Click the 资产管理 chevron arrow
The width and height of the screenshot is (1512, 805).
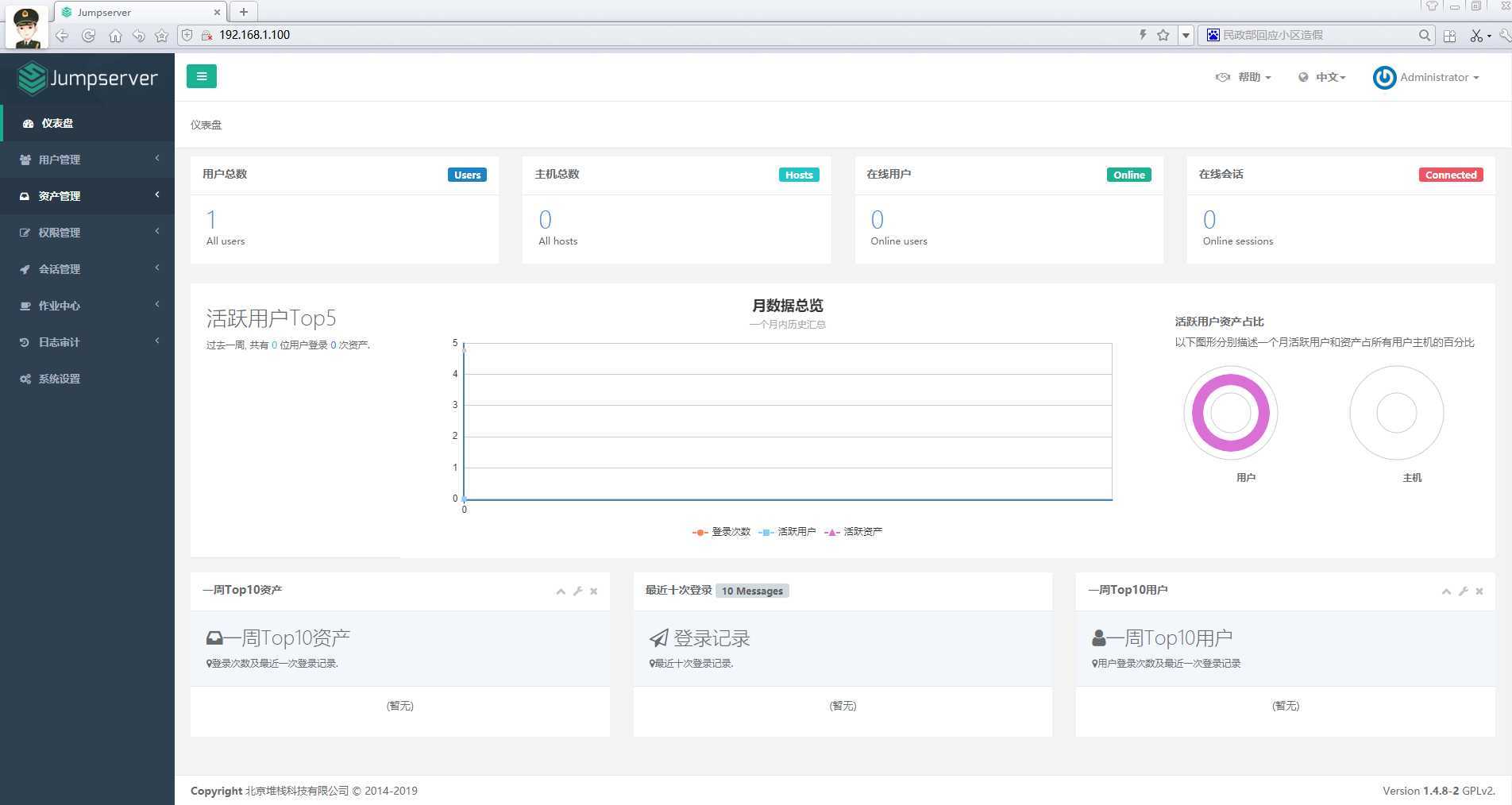(157, 195)
